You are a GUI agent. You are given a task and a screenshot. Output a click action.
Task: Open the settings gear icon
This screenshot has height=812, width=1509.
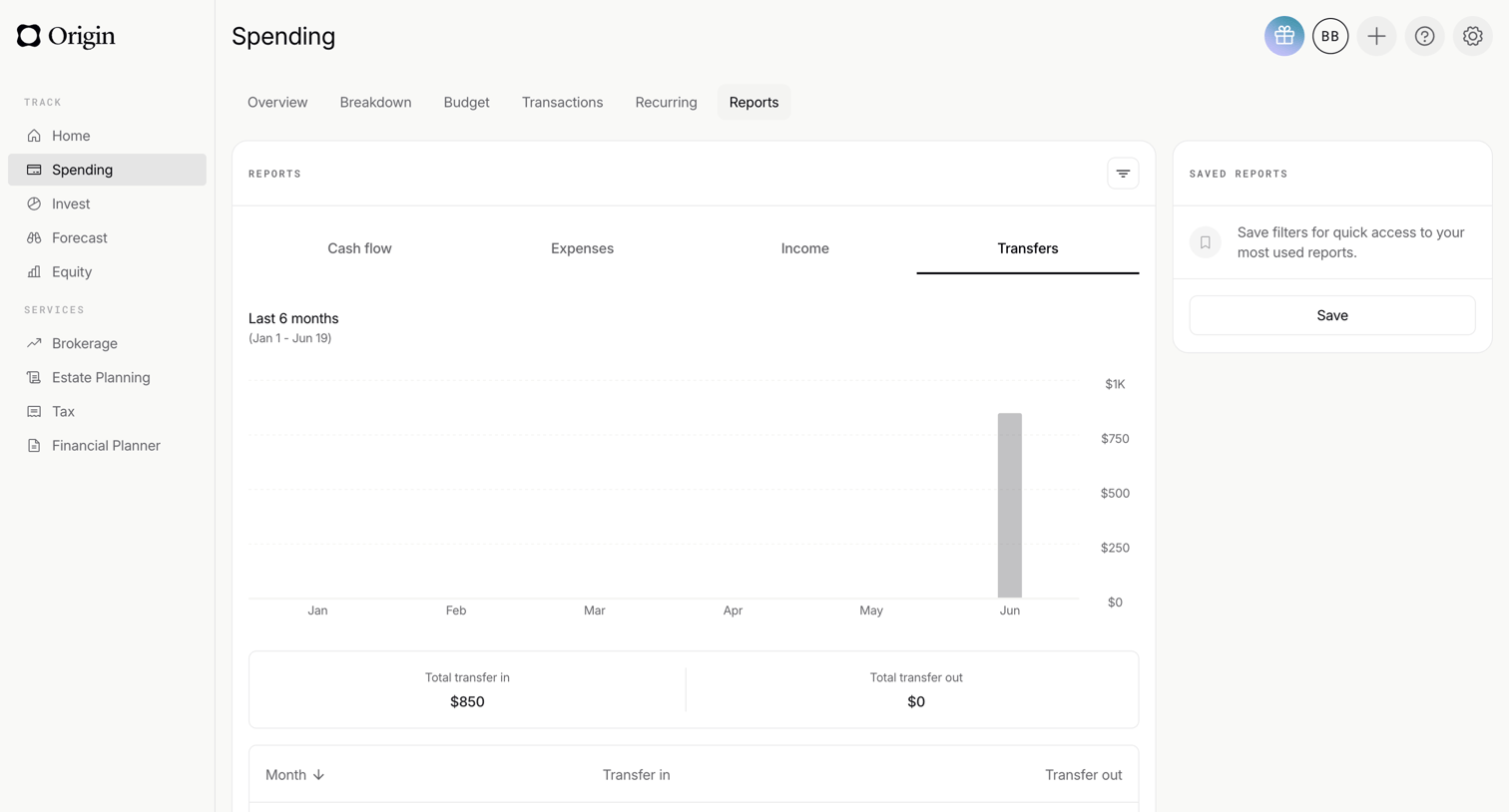pyautogui.click(x=1472, y=36)
